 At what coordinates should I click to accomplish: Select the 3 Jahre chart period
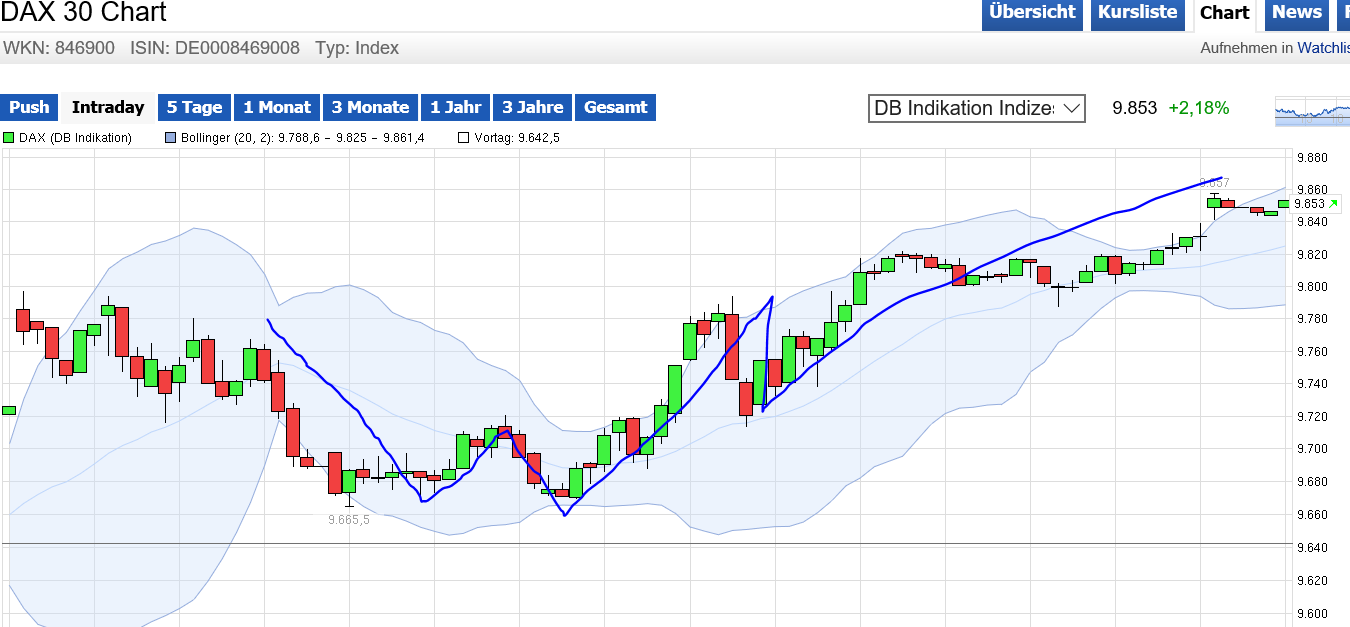coord(532,107)
